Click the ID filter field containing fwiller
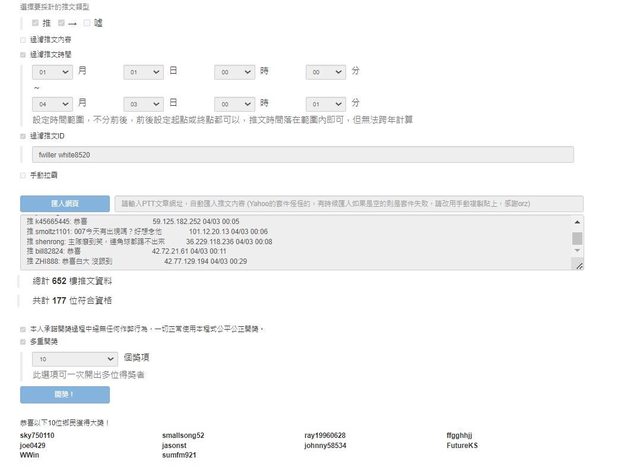Screen dimensions: 640x470 click(x=302, y=155)
